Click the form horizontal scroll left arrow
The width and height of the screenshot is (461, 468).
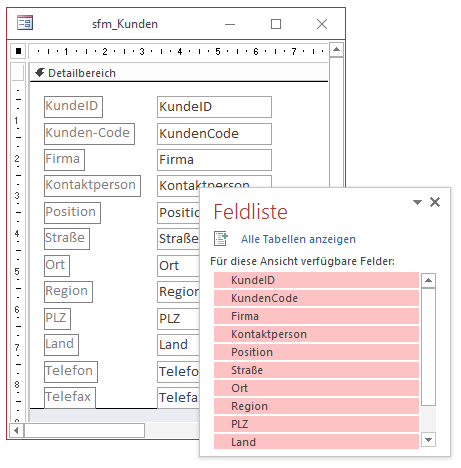(x=16, y=430)
